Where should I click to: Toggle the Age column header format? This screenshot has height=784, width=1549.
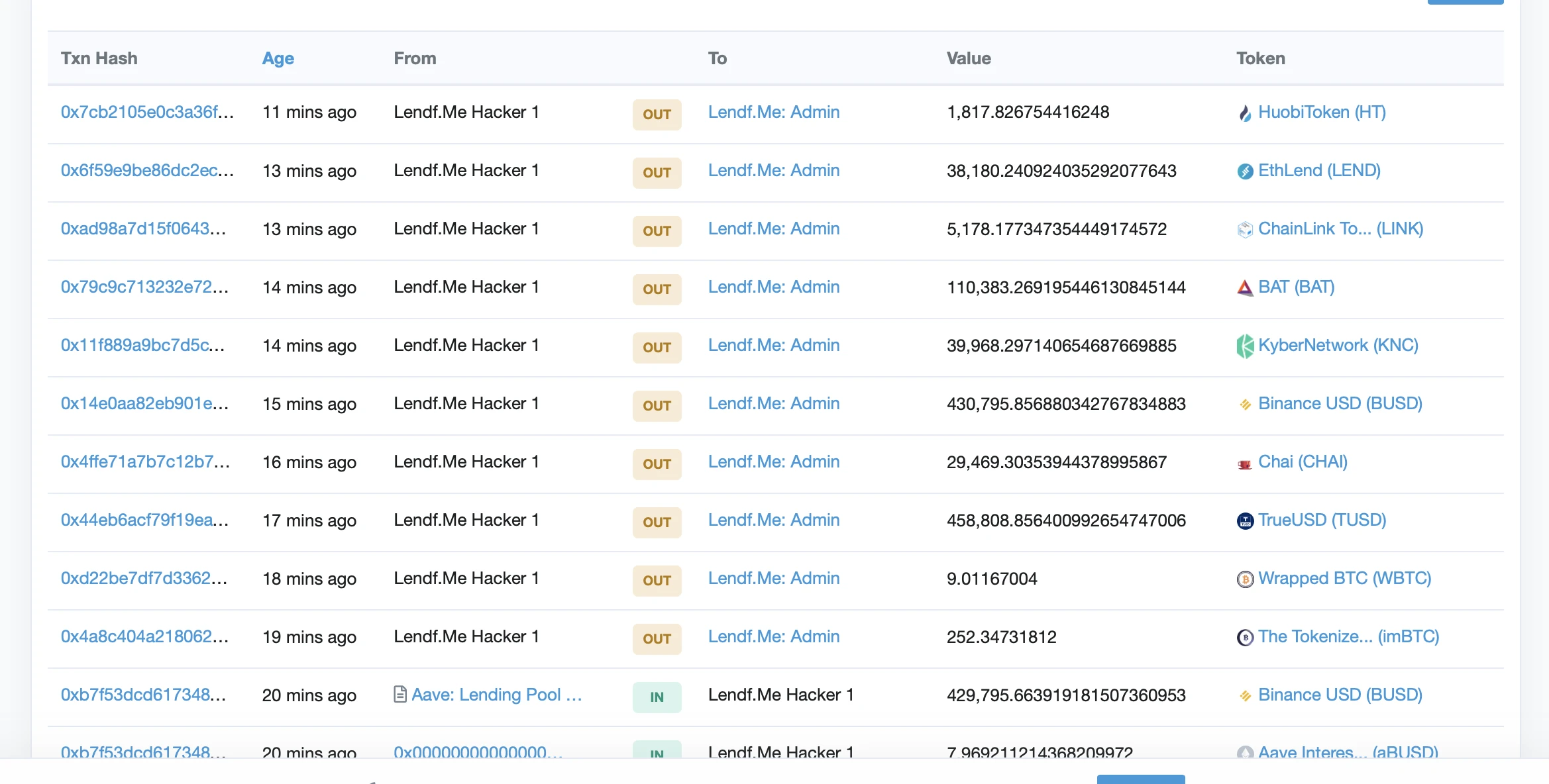tap(278, 58)
